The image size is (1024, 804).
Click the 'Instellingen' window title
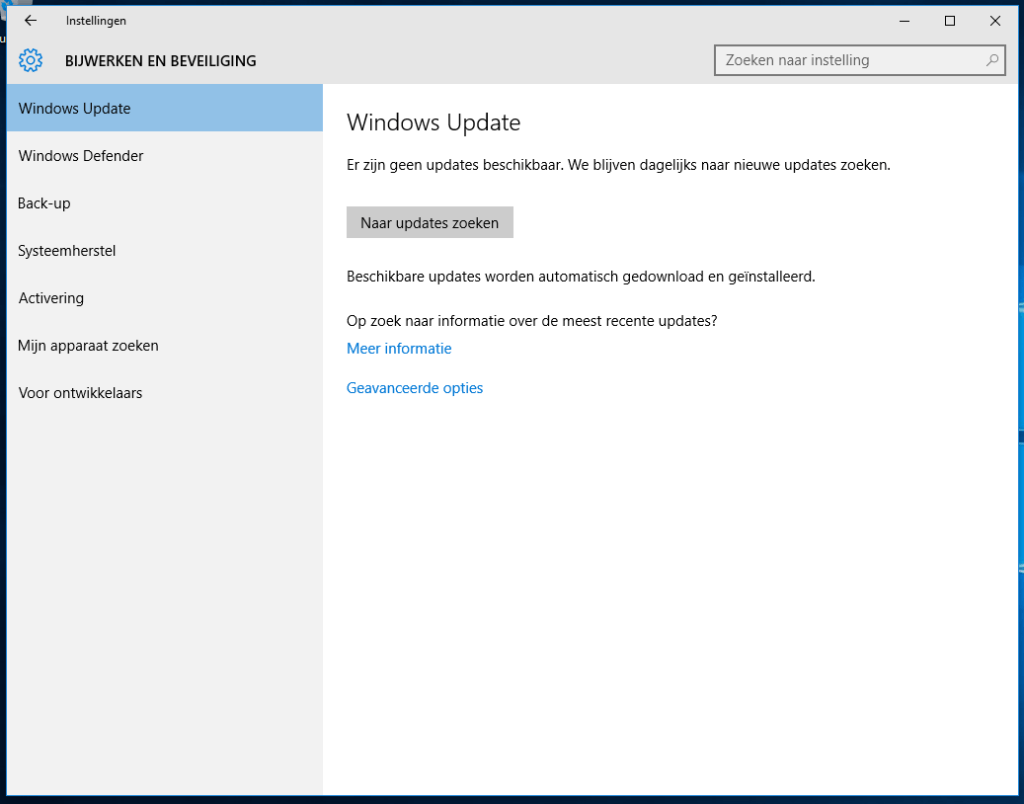[x=96, y=21]
